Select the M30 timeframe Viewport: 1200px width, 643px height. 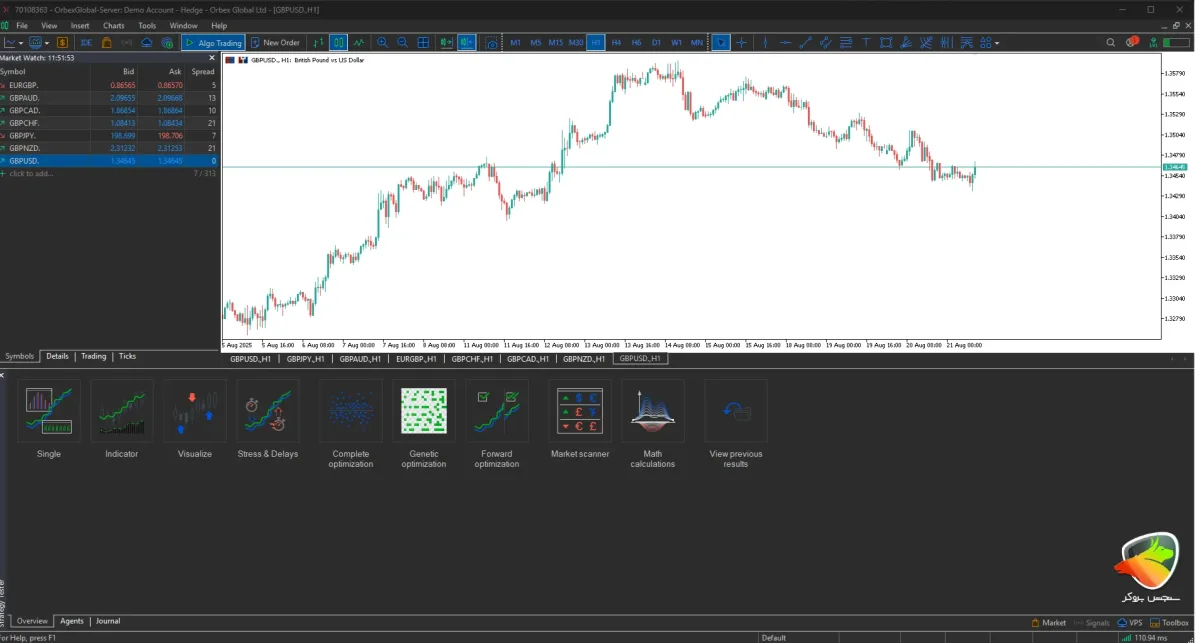pyautogui.click(x=576, y=43)
